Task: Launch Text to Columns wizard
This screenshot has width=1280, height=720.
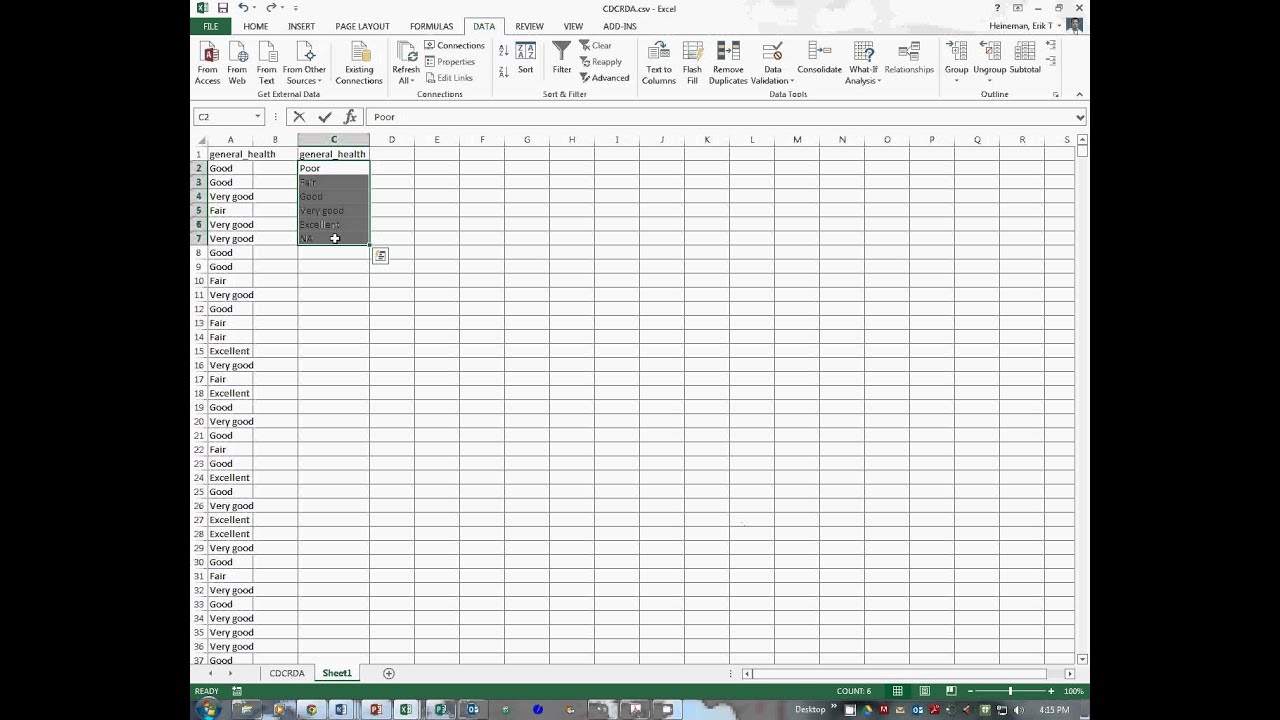Action: pos(659,63)
